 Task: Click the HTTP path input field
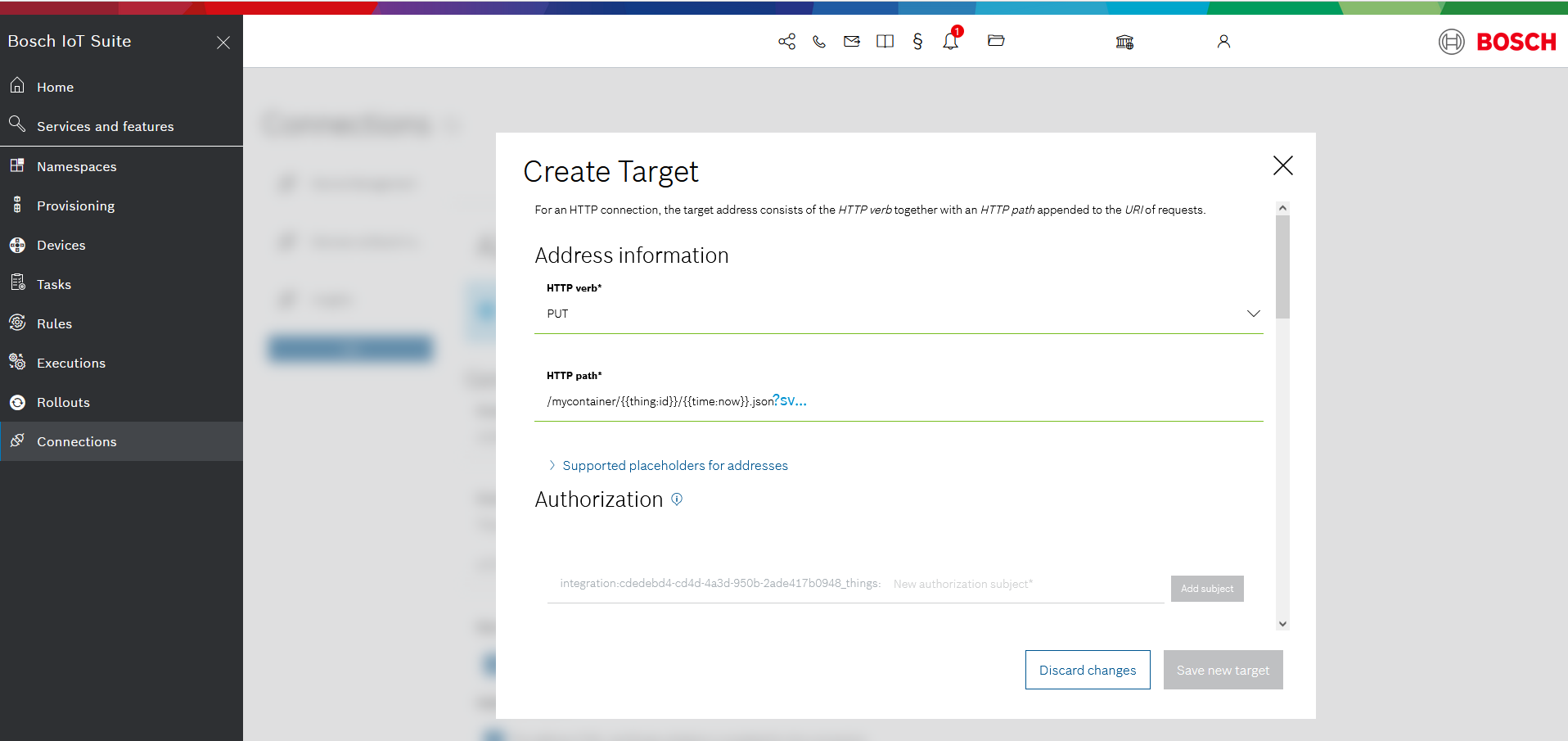click(899, 401)
